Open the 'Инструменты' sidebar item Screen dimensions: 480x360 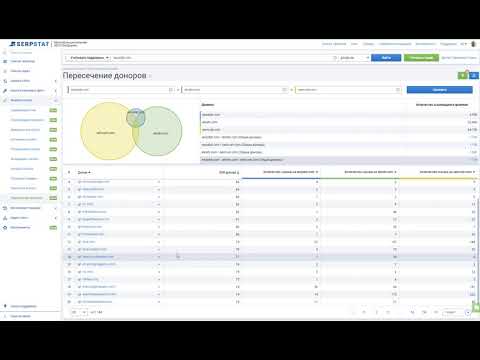(20, 228)
